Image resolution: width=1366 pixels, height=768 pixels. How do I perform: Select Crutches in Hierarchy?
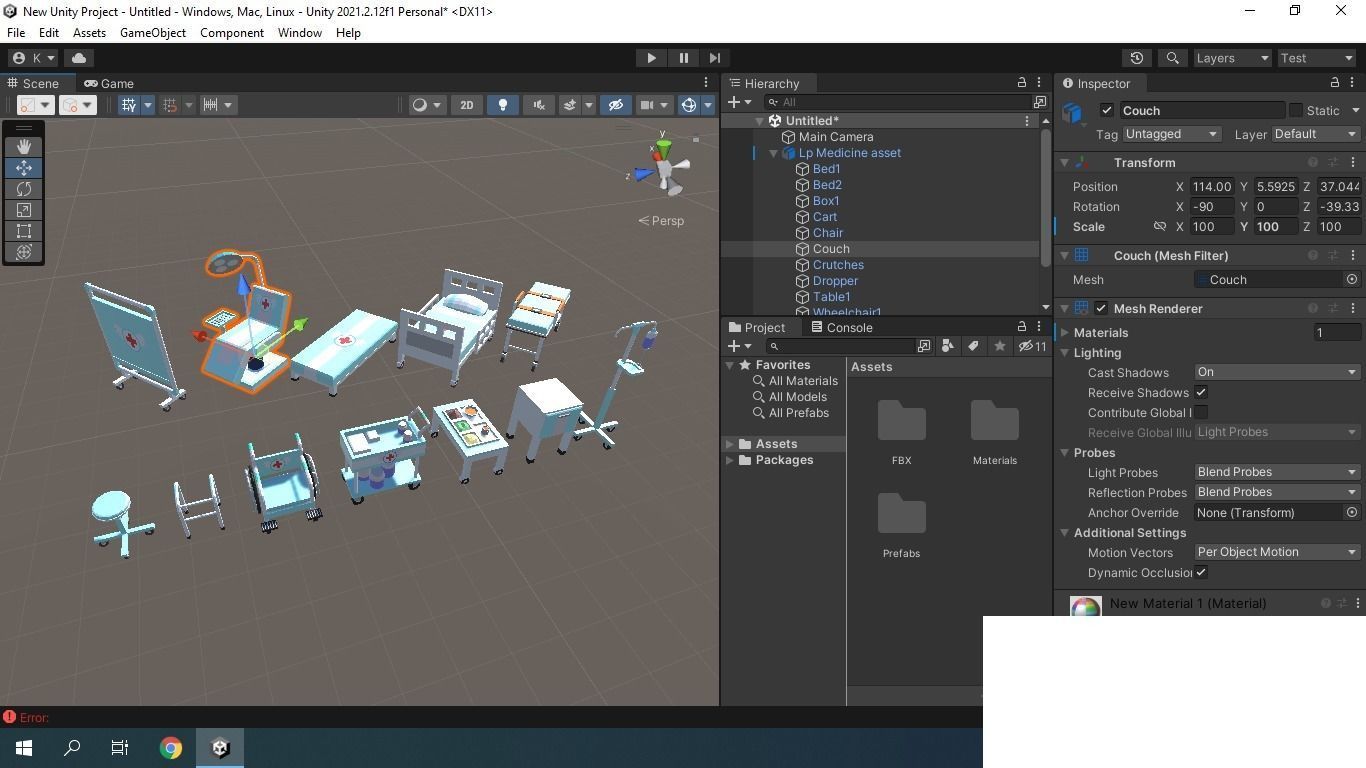coord(838,265)
